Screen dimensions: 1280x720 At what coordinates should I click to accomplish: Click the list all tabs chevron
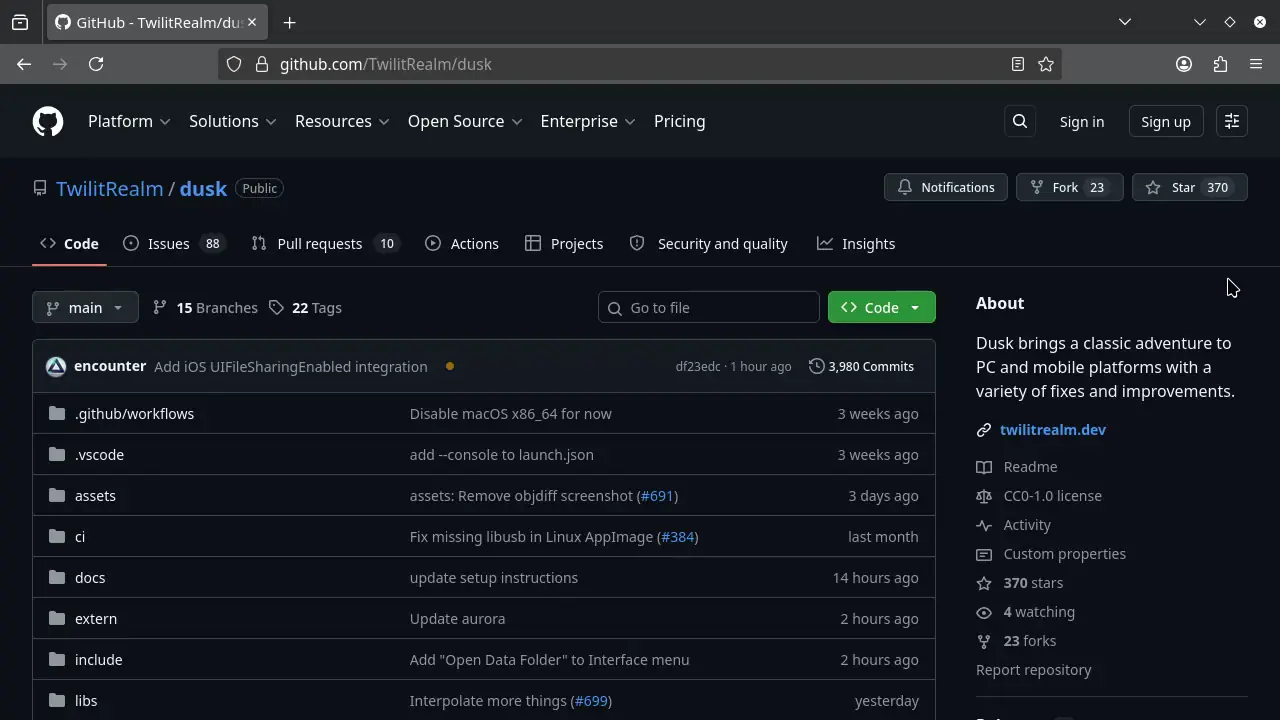coord(1125,22)
